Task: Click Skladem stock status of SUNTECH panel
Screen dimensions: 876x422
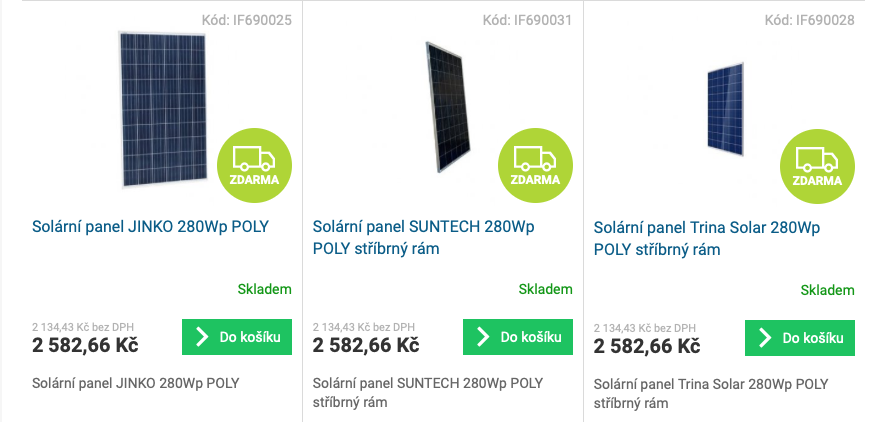Action: click(x=546, y=289)
